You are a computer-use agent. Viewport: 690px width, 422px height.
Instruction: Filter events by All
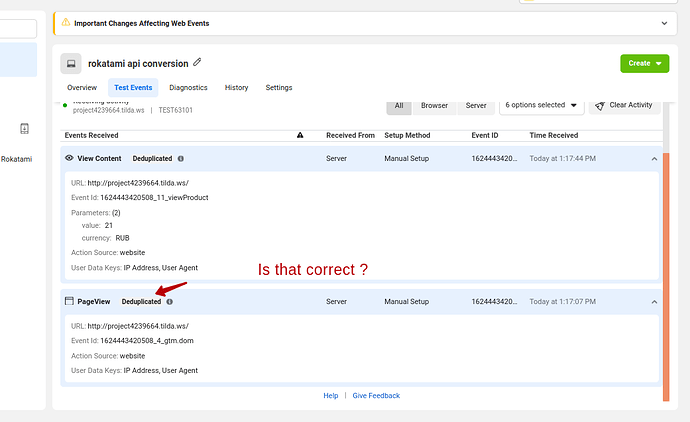tap(399, 106)
